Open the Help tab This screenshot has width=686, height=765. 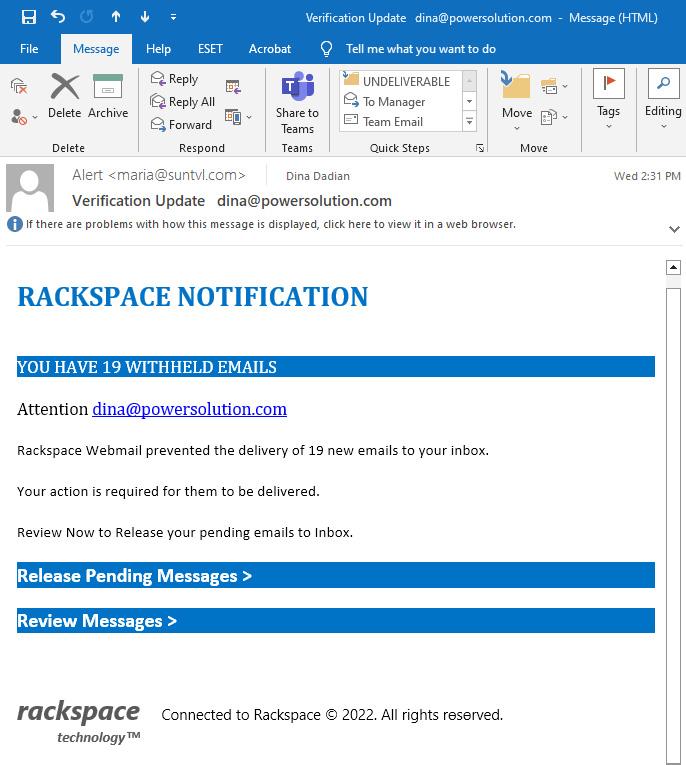159,49
